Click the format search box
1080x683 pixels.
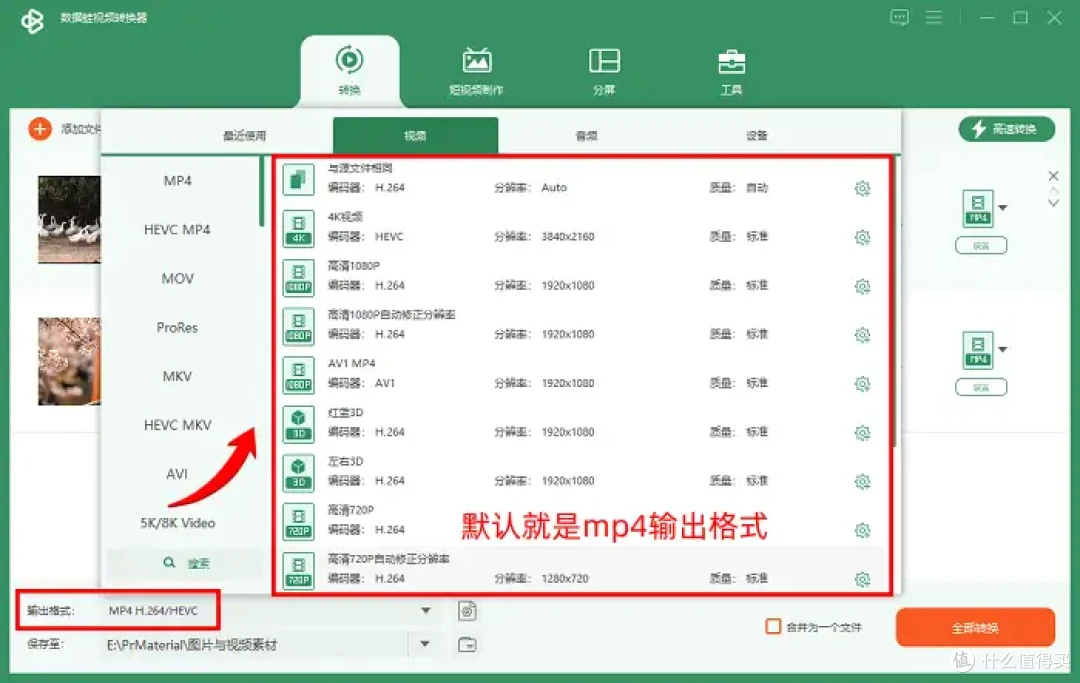[x=185, y=563]
